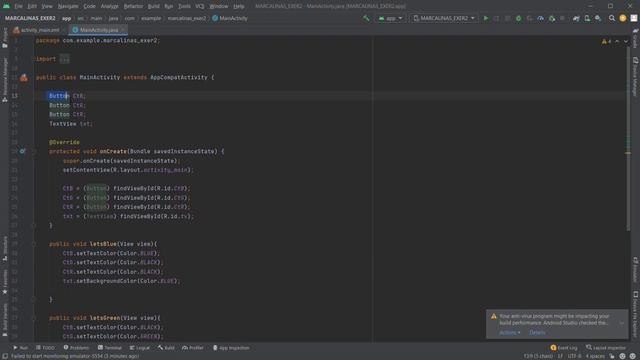Click the LF line separator widget
Viewport: 640px width, 360px height.
[560, 356]
